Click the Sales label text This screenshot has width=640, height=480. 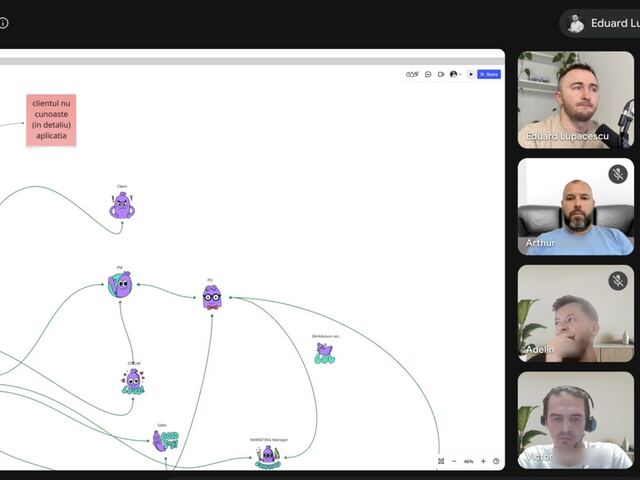(162, 425)
